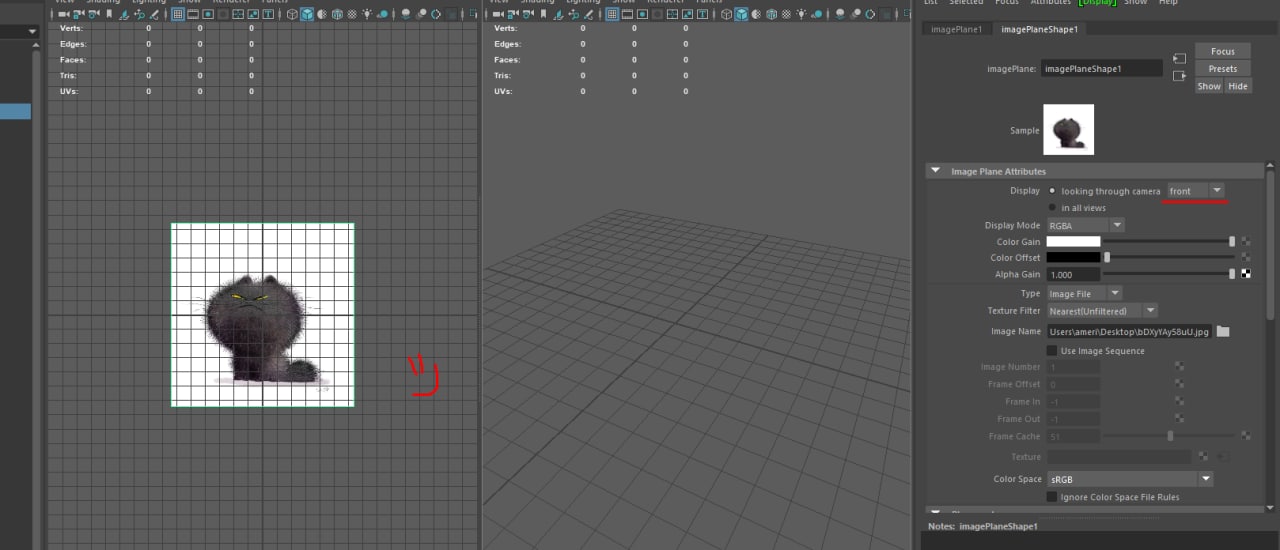Open Help menu in Attribute Editor
Viewport: 1280px width, 550px height.
tap(1168, 3)
